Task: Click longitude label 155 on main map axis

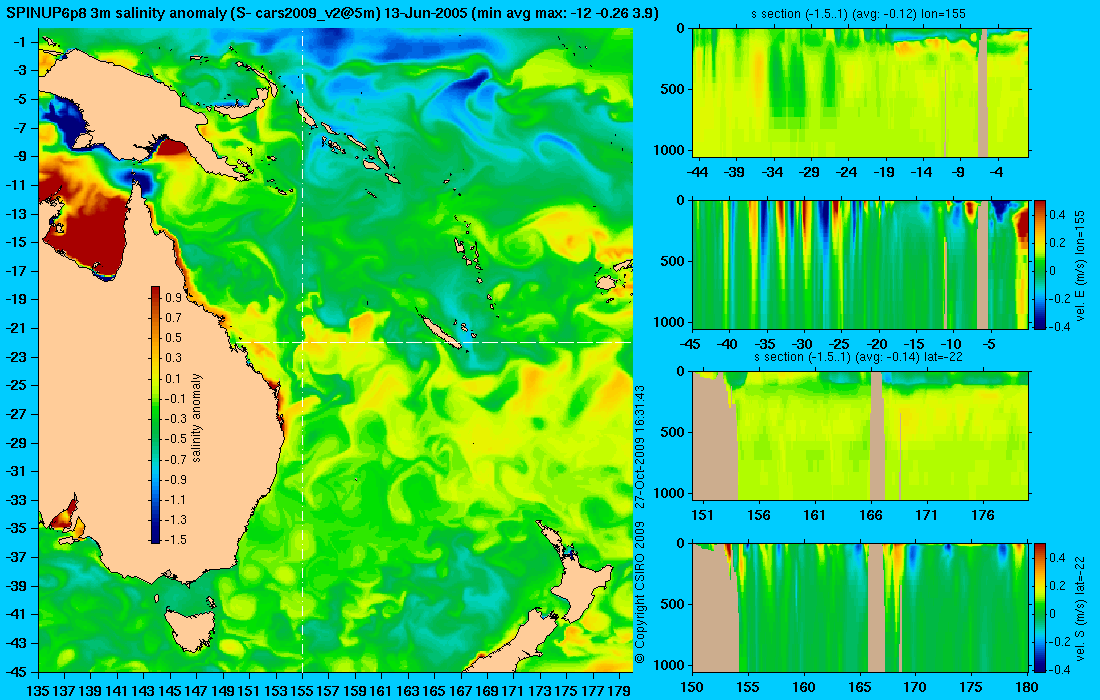Action: (x=302, y=691)
